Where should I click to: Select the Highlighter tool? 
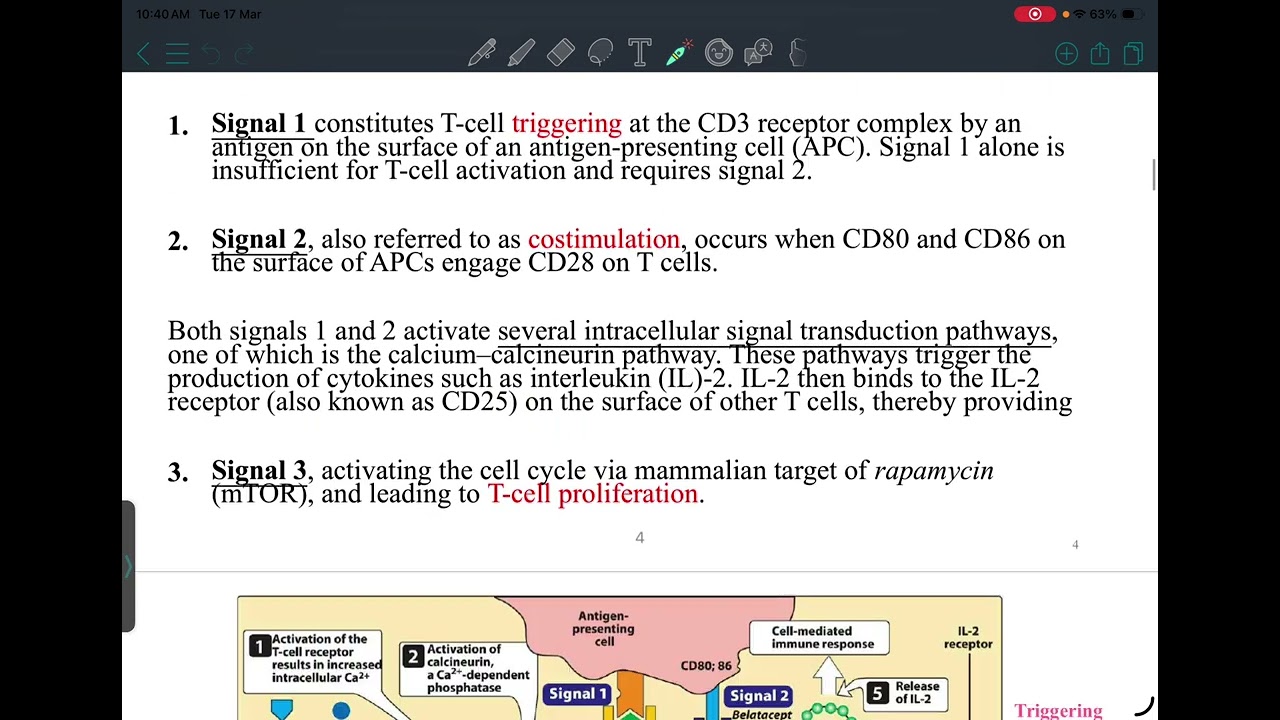pyautogui.click(x=521, y=53)
